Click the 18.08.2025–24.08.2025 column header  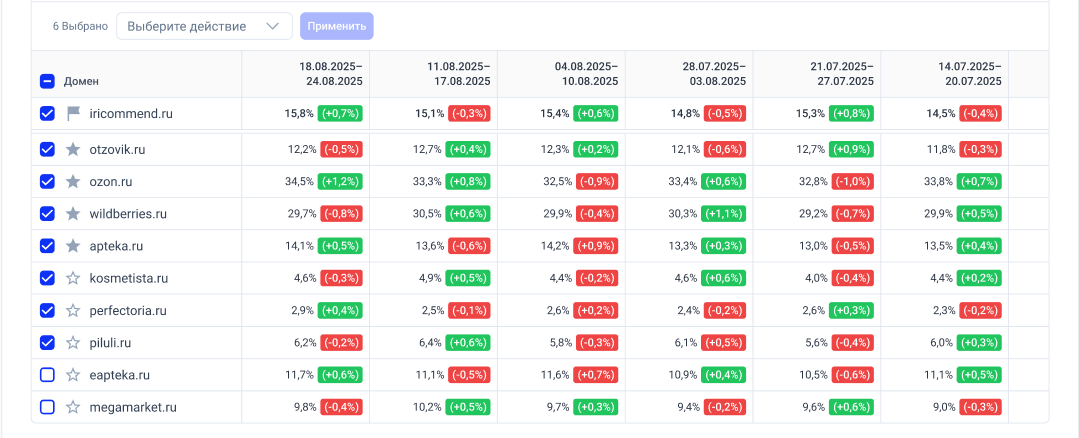(331, 74)
